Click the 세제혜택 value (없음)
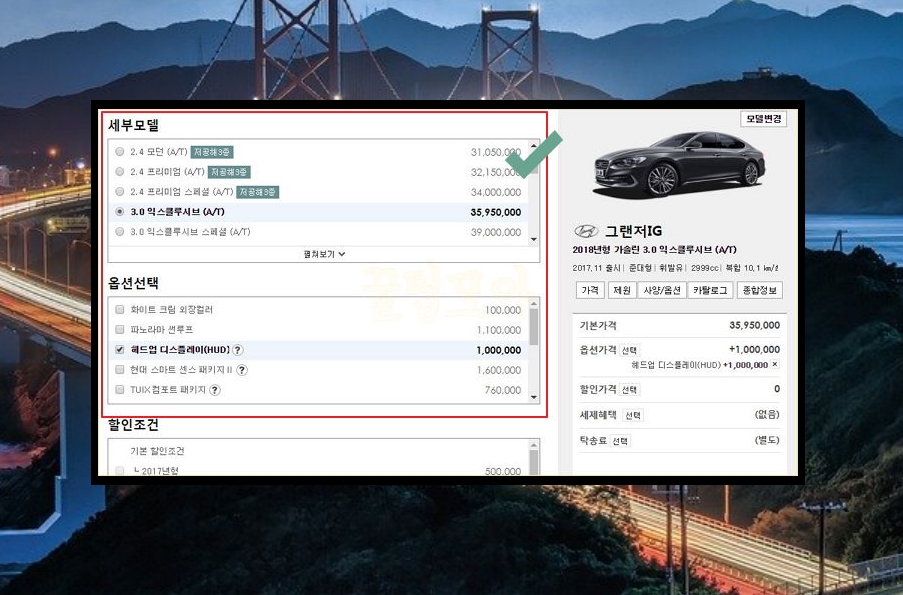 767,414
